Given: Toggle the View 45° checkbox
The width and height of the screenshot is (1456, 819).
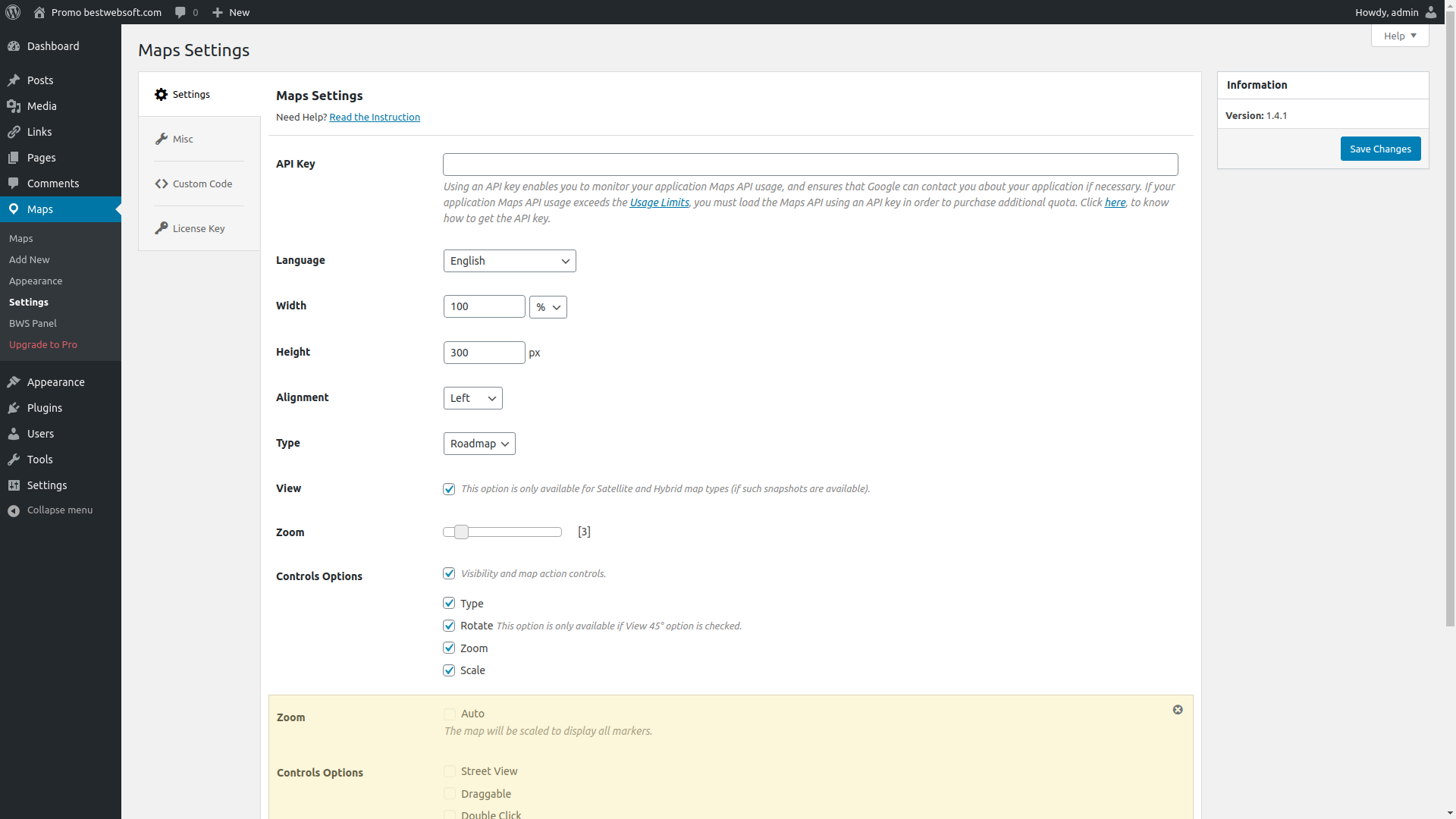Looking at the screenshot, I should coord(449,489).
